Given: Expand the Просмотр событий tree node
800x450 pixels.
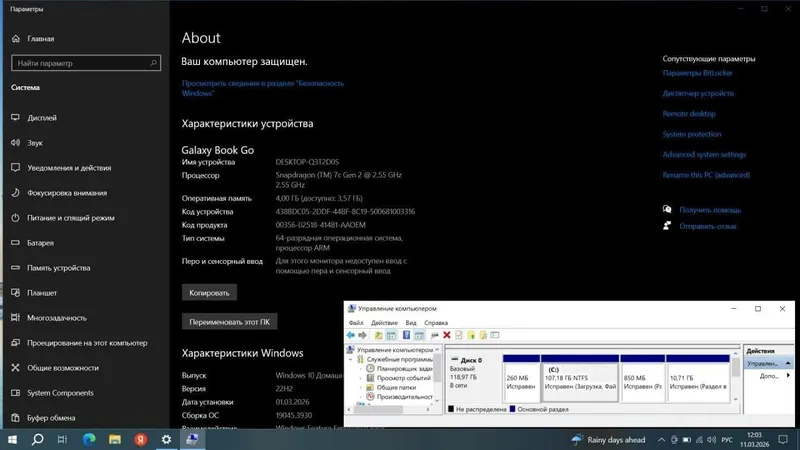Looking at the screenshot, I should coord(361,378).
